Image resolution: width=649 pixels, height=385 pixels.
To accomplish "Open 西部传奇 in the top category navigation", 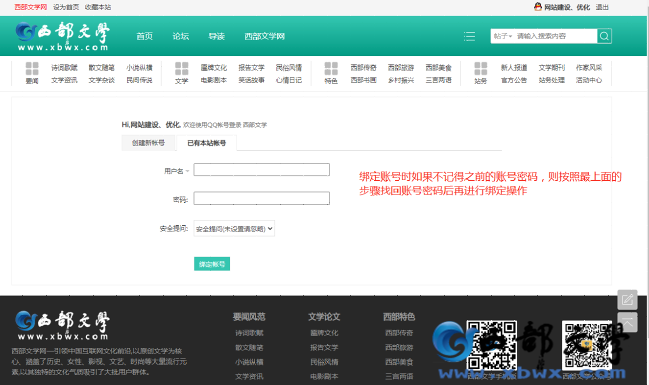I will pyautogui.click(x=363, y=67).
